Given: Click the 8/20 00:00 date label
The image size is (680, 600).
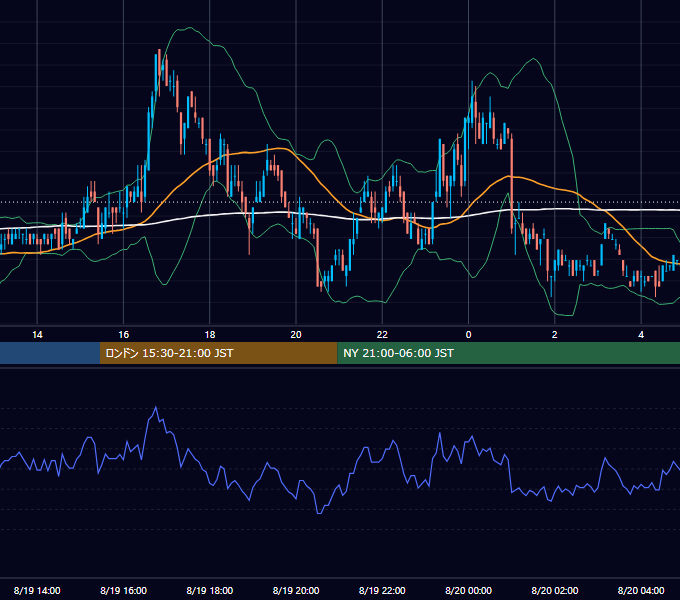Looking at the screenshot, I should coord(468,590).
